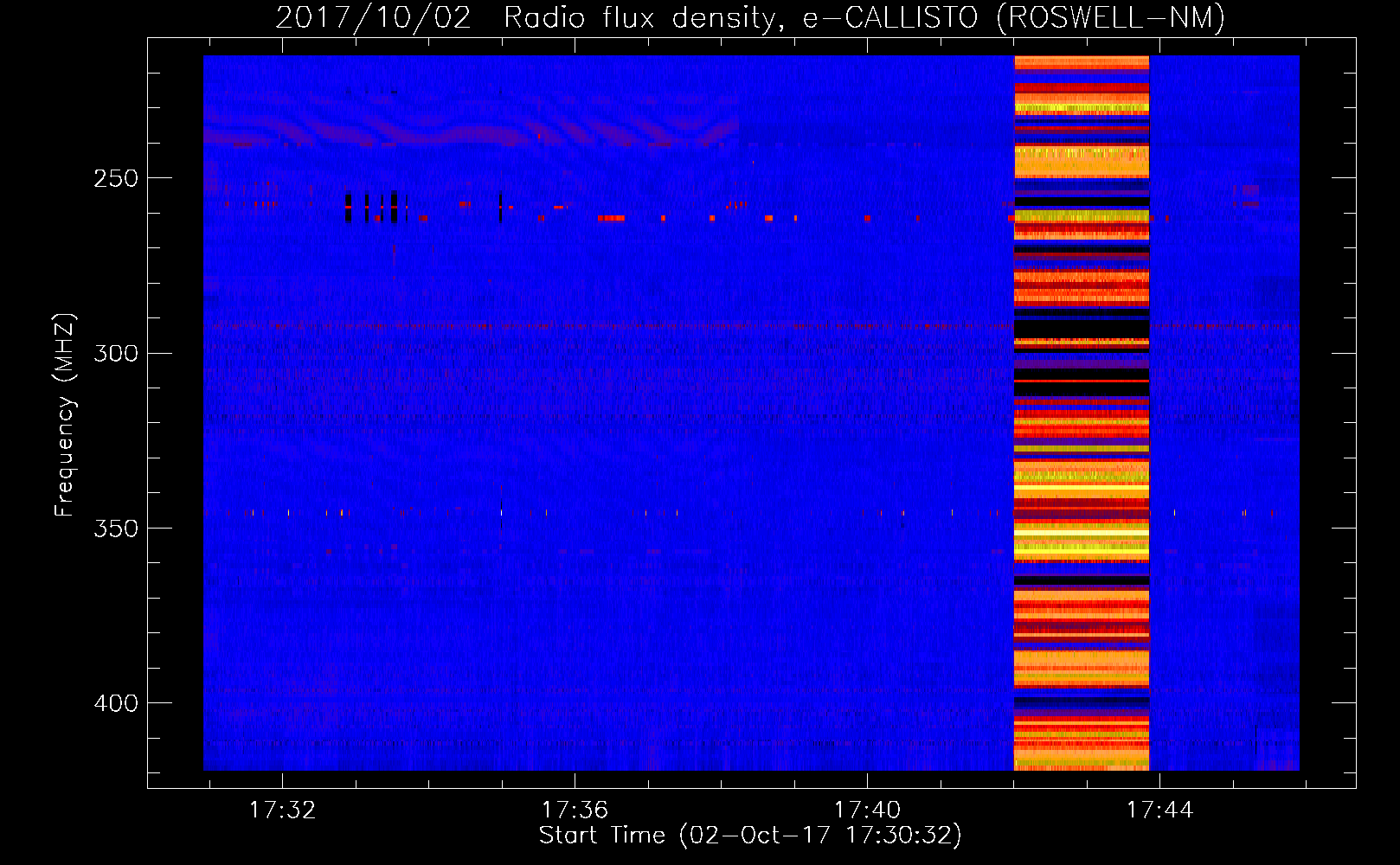Viewport: 1400px width, 865px height.
Task: Select the 'Frequency (MHZ)' axis label
Action: point(65,415)
